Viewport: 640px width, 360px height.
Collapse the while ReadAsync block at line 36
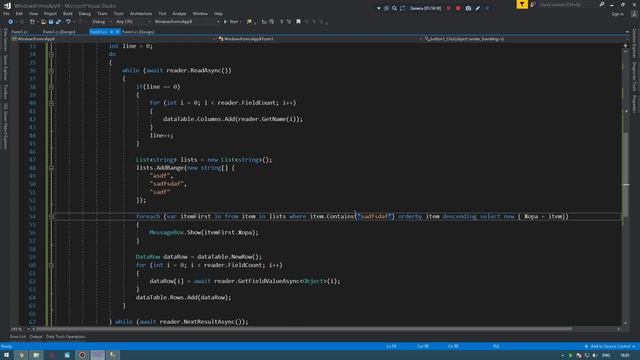point(51,71)
